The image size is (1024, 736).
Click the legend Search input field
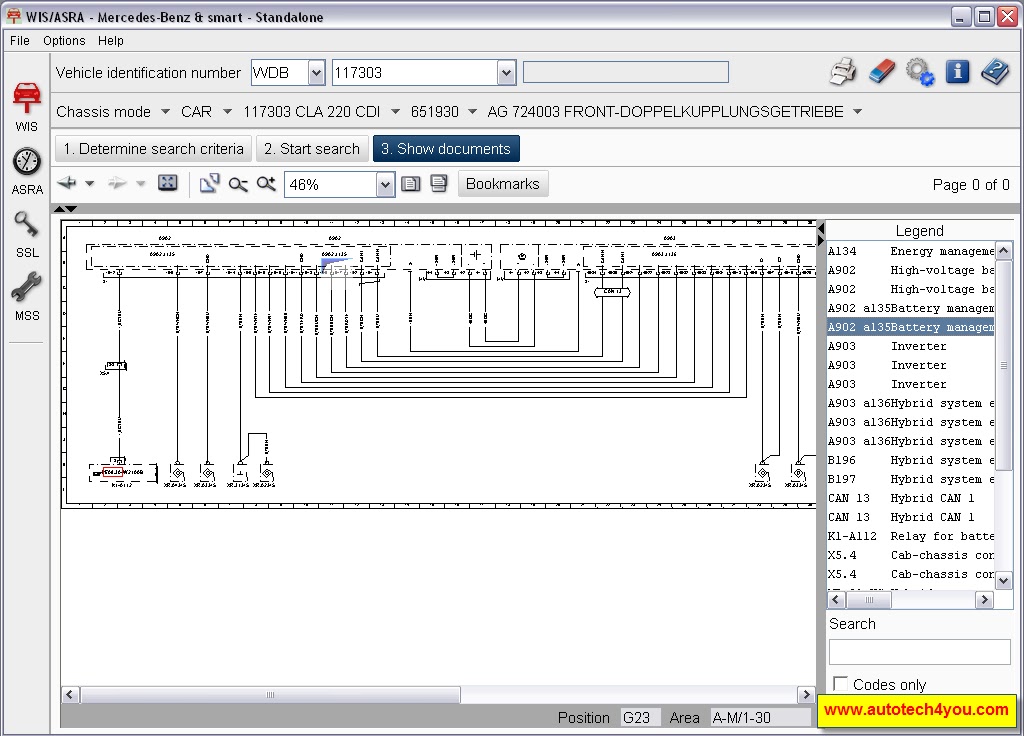coord(920,652)
